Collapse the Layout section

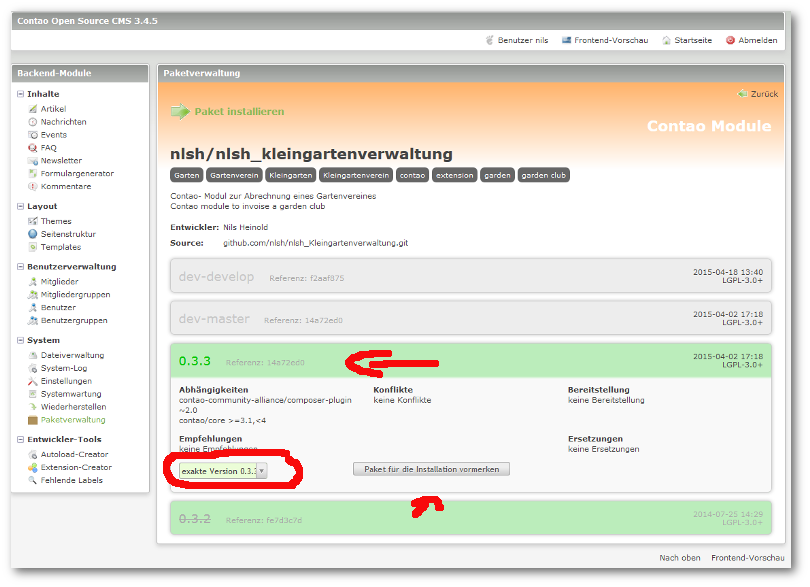pos(21,206)
